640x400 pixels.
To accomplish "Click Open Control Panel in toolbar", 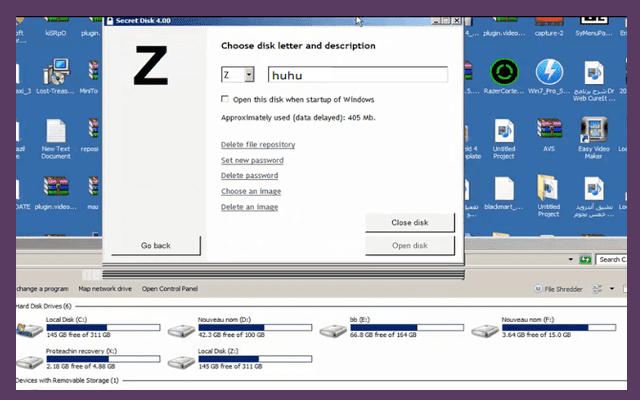I will (x=169, y=289).
